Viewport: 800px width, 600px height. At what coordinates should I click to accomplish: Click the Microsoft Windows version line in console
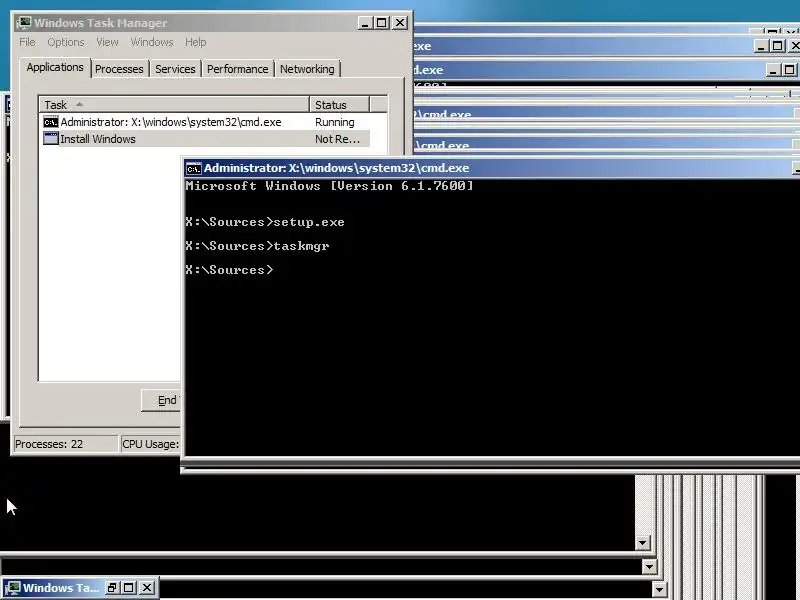pos(330,186)
